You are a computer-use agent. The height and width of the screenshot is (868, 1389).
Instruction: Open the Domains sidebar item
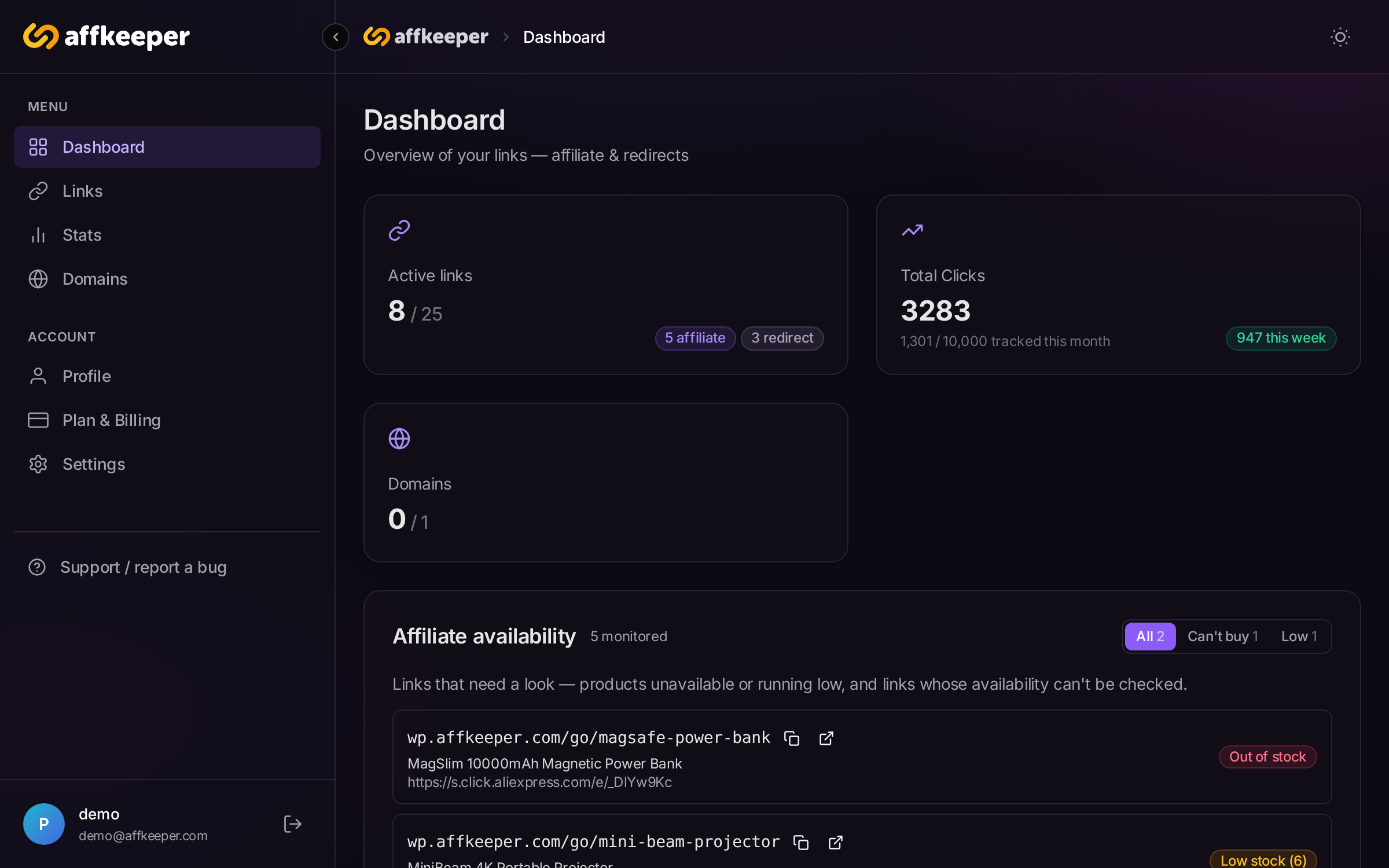[167, 279]
